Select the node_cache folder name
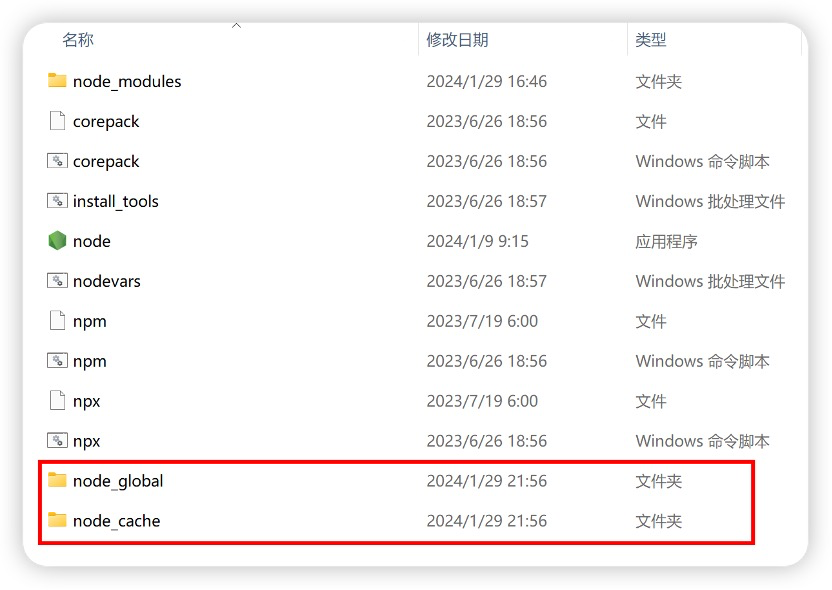This screenshot has width=832, height=590. [117, 521]
